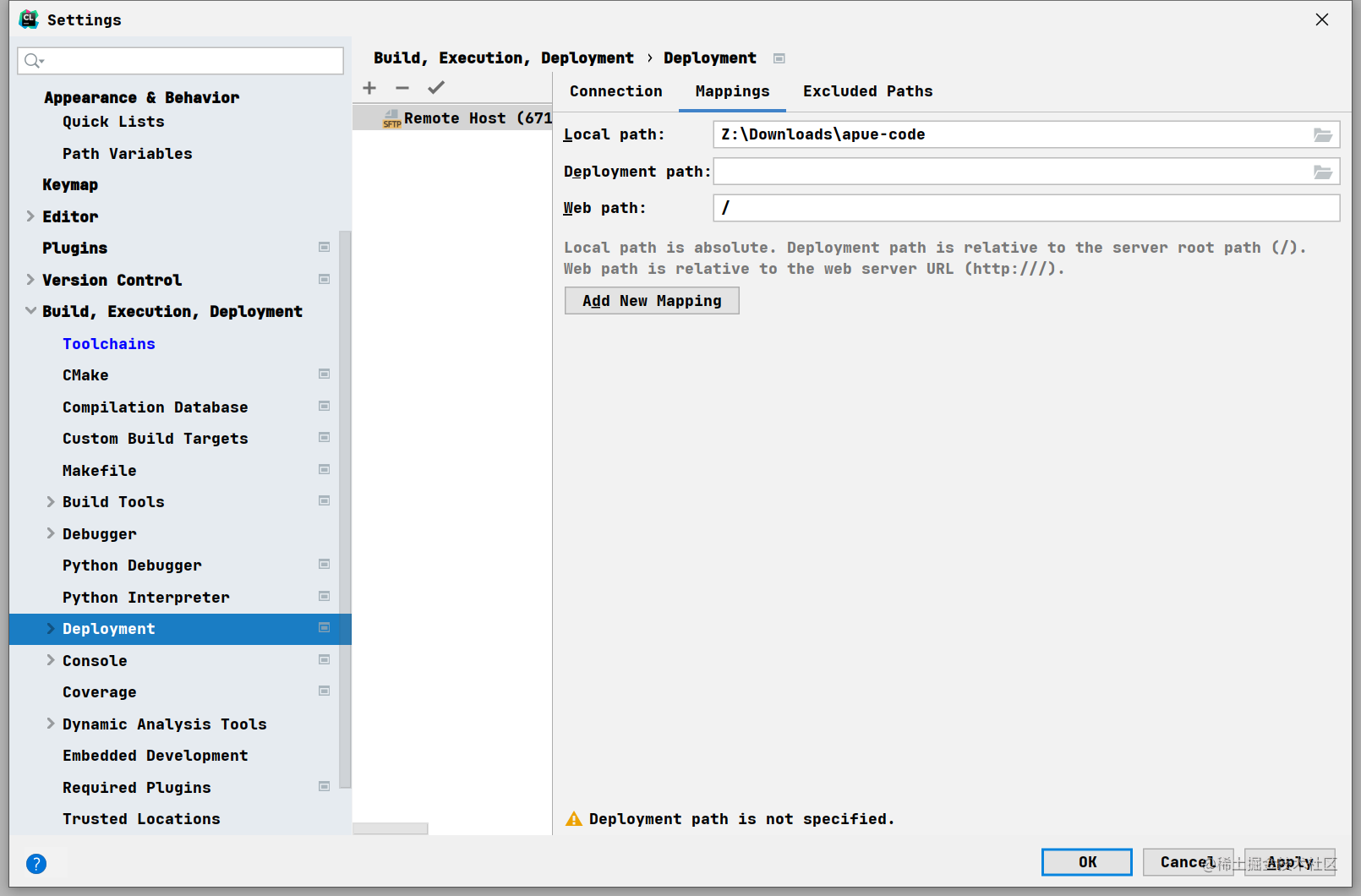Browse for Deployment path folder
The height and width of the screenshot is (896, 1361).
click(x=1323, y=172)
